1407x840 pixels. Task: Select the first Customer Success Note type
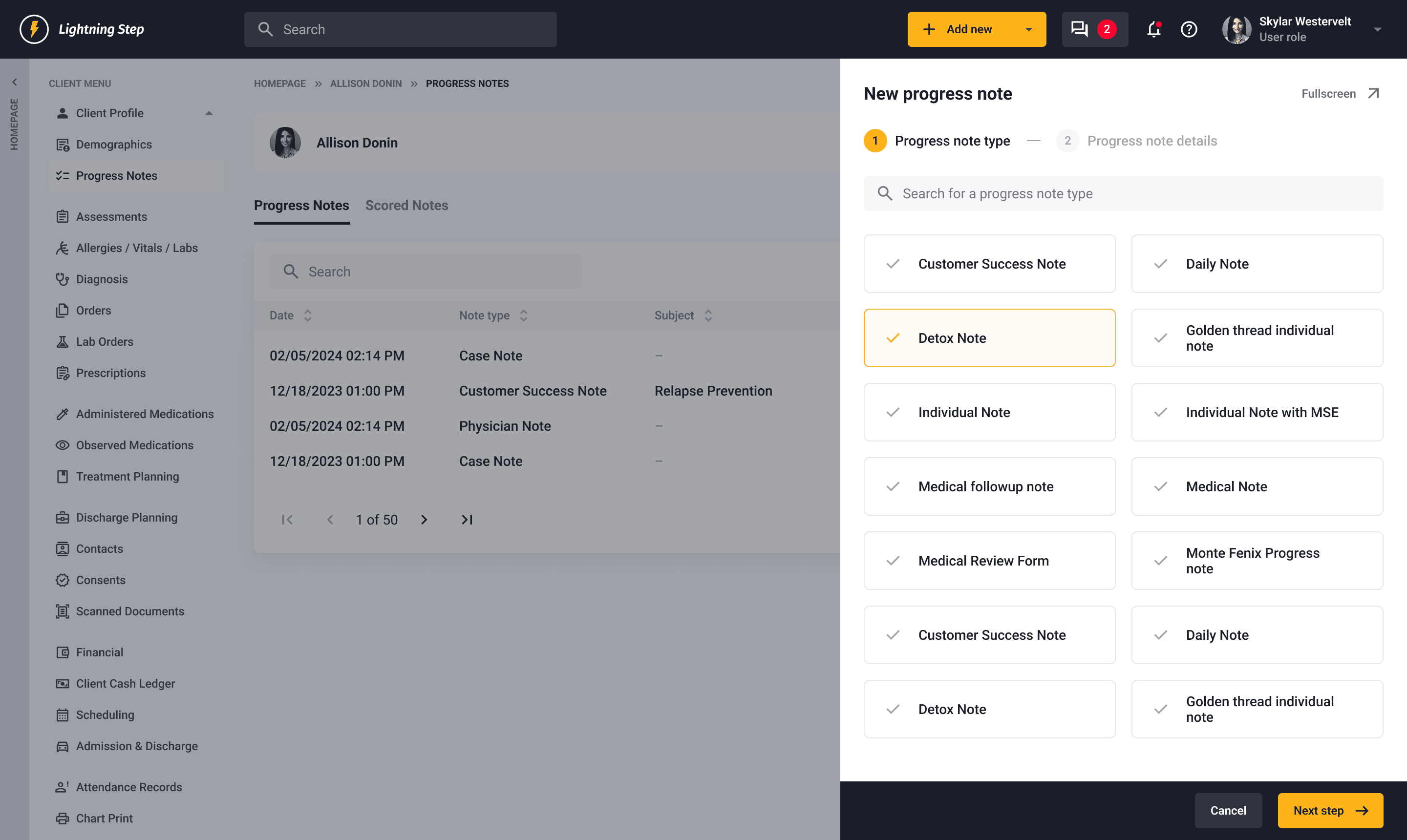989,264
